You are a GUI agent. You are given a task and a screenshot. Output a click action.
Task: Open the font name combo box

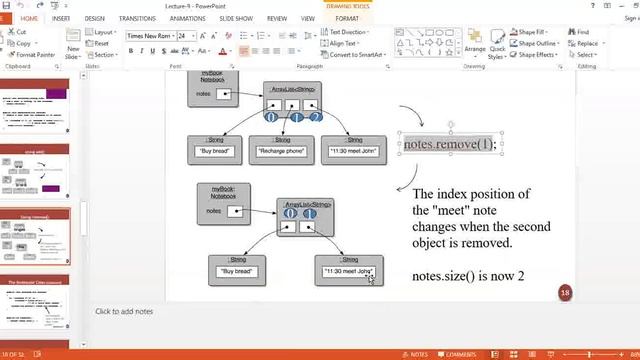click(151, 36)
